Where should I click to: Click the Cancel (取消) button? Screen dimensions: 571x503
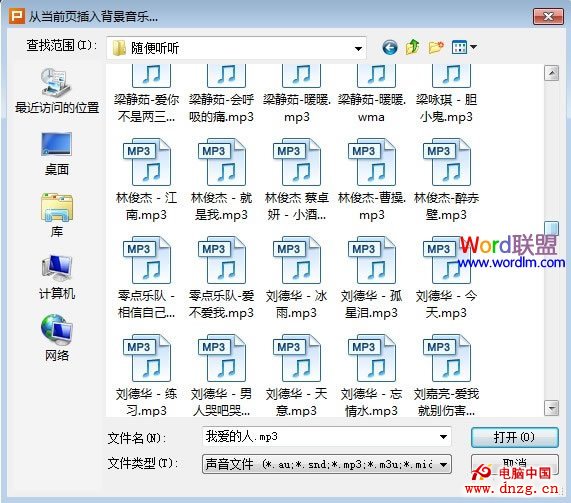click(x=514, y=463)
